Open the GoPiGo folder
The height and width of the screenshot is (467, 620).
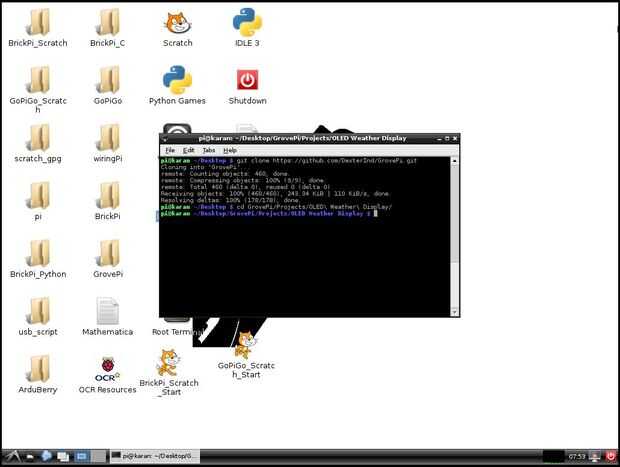108,81
